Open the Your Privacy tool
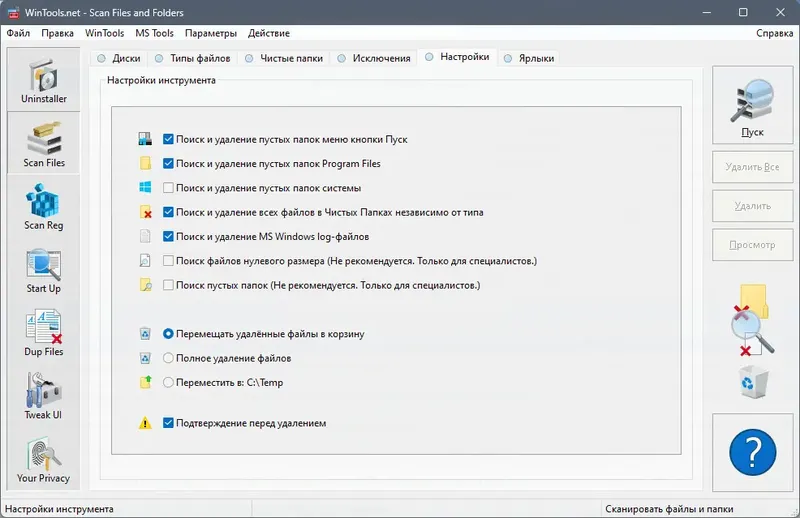 click(x=43, y=460)
